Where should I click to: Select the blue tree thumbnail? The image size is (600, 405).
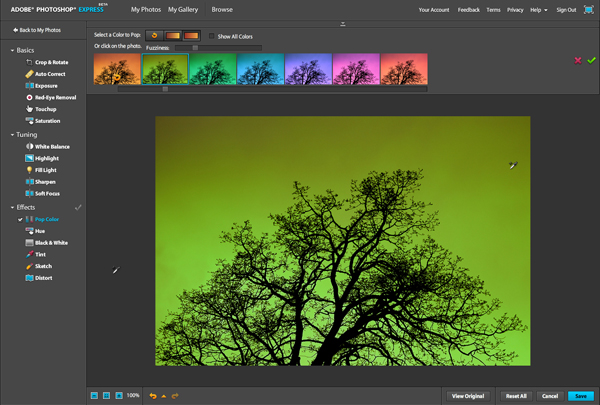tap(261, 69)
